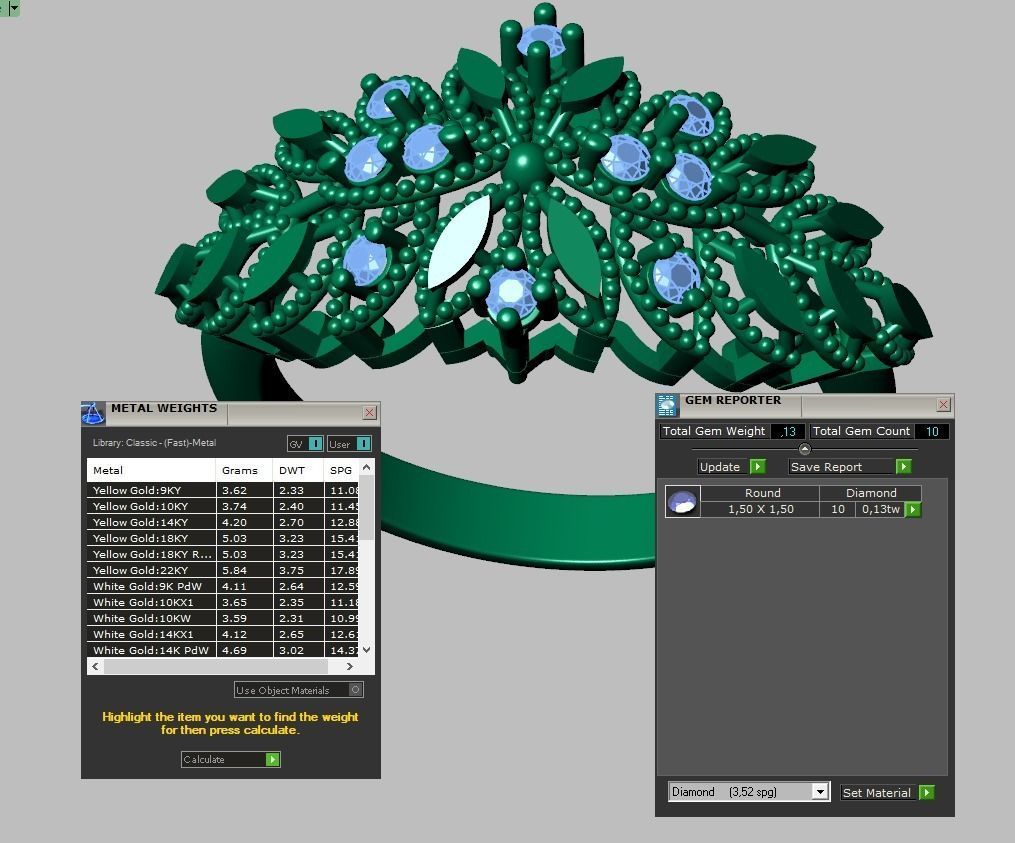Open the small dropdown arrow at top-left corner
Screen dimensions: 1015x843
[x=13, y=8]
